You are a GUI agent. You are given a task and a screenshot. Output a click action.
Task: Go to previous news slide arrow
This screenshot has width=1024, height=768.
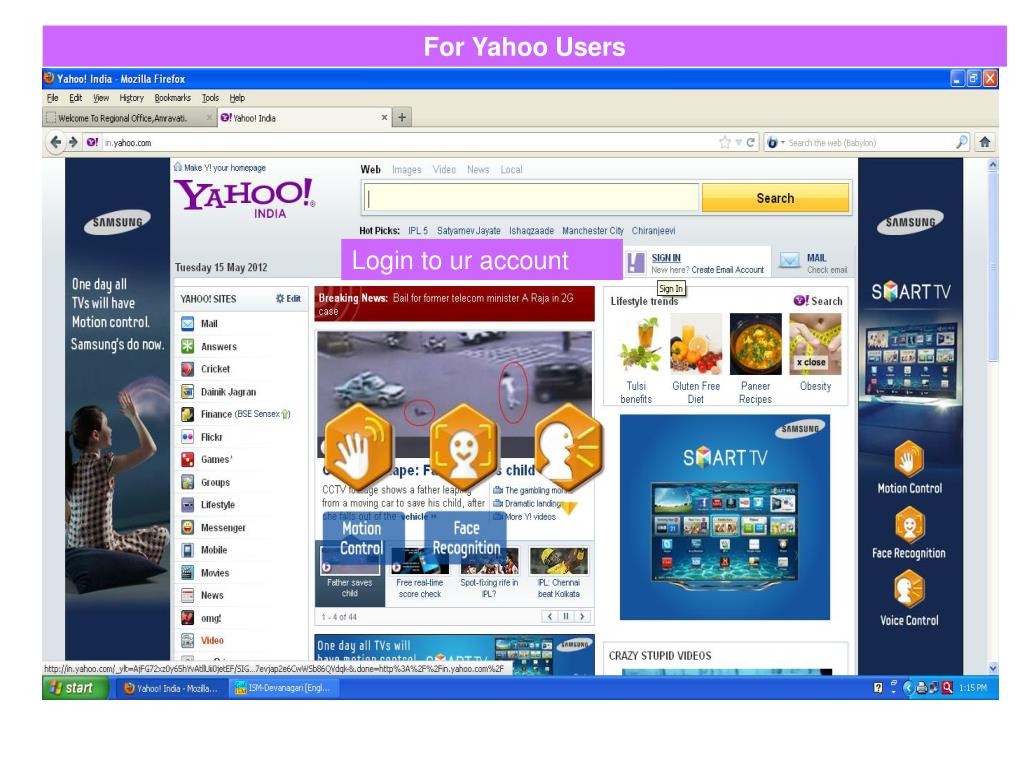pyautogui.click(x=550, y=616)
